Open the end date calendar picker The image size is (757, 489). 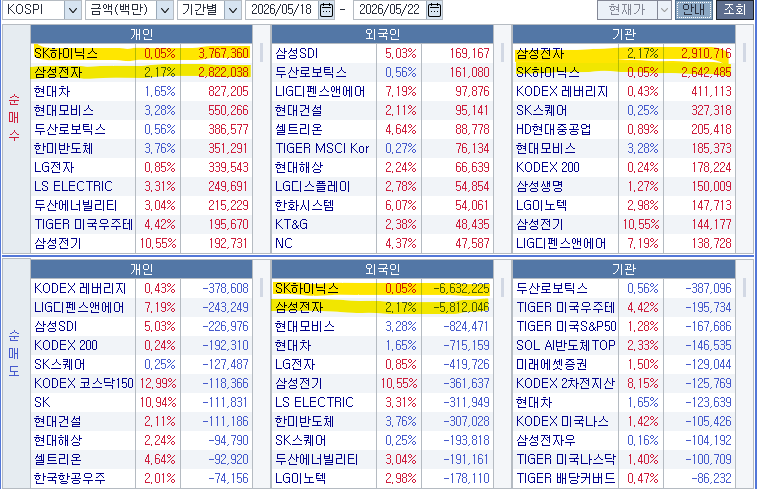435,10
